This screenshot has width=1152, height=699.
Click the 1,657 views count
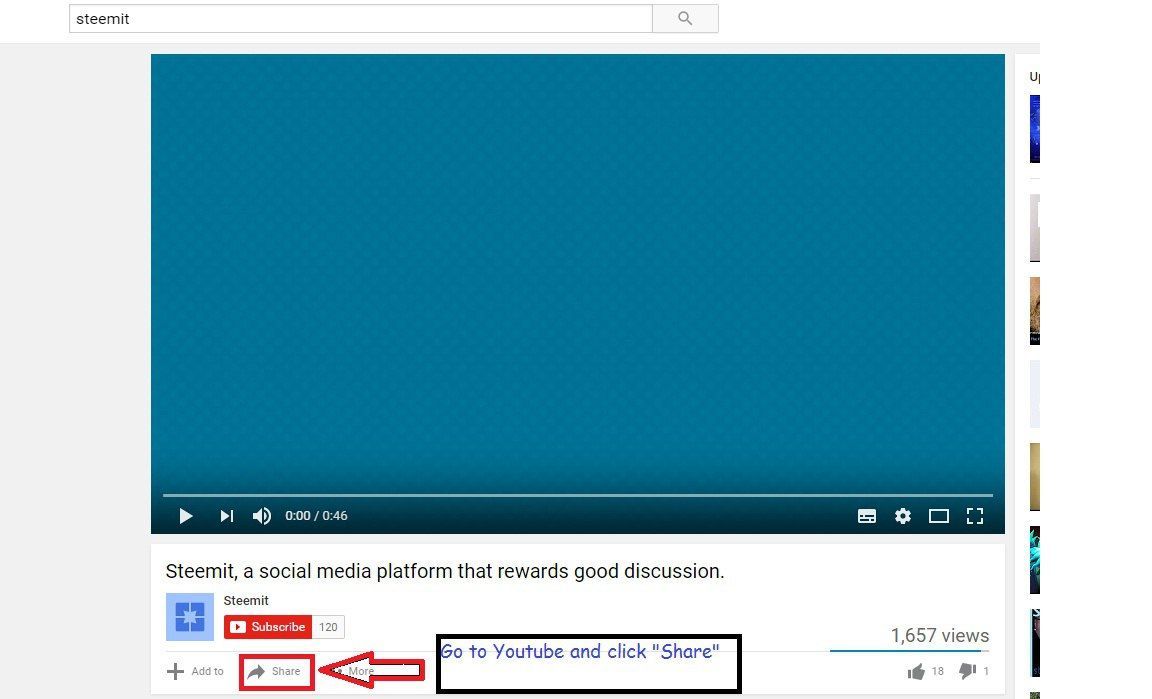(940, 636)
